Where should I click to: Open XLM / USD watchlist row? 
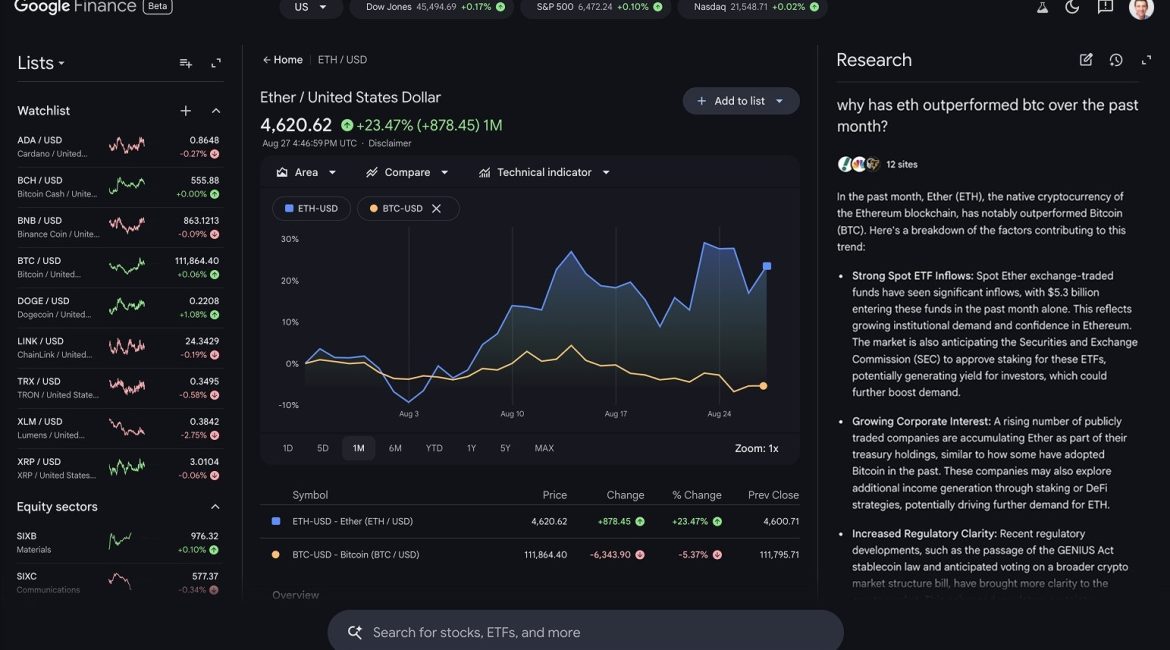[x=118, y=428]
